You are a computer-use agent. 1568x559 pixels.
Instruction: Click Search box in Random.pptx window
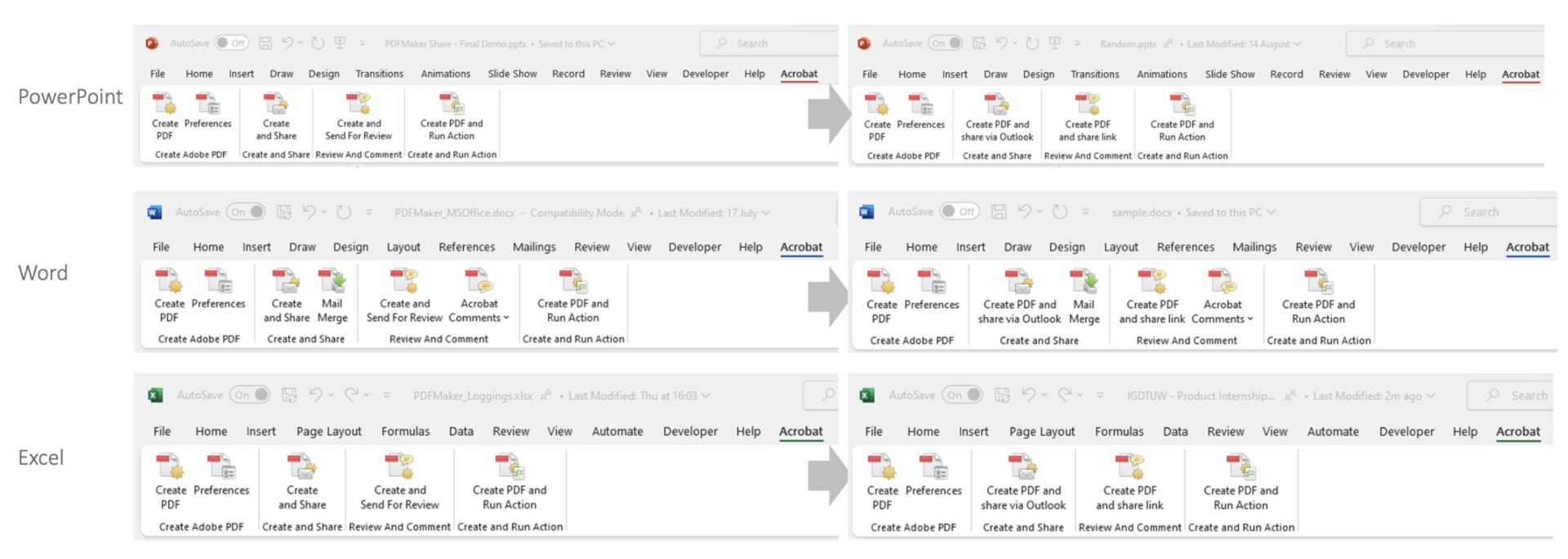coord(1444,43)
